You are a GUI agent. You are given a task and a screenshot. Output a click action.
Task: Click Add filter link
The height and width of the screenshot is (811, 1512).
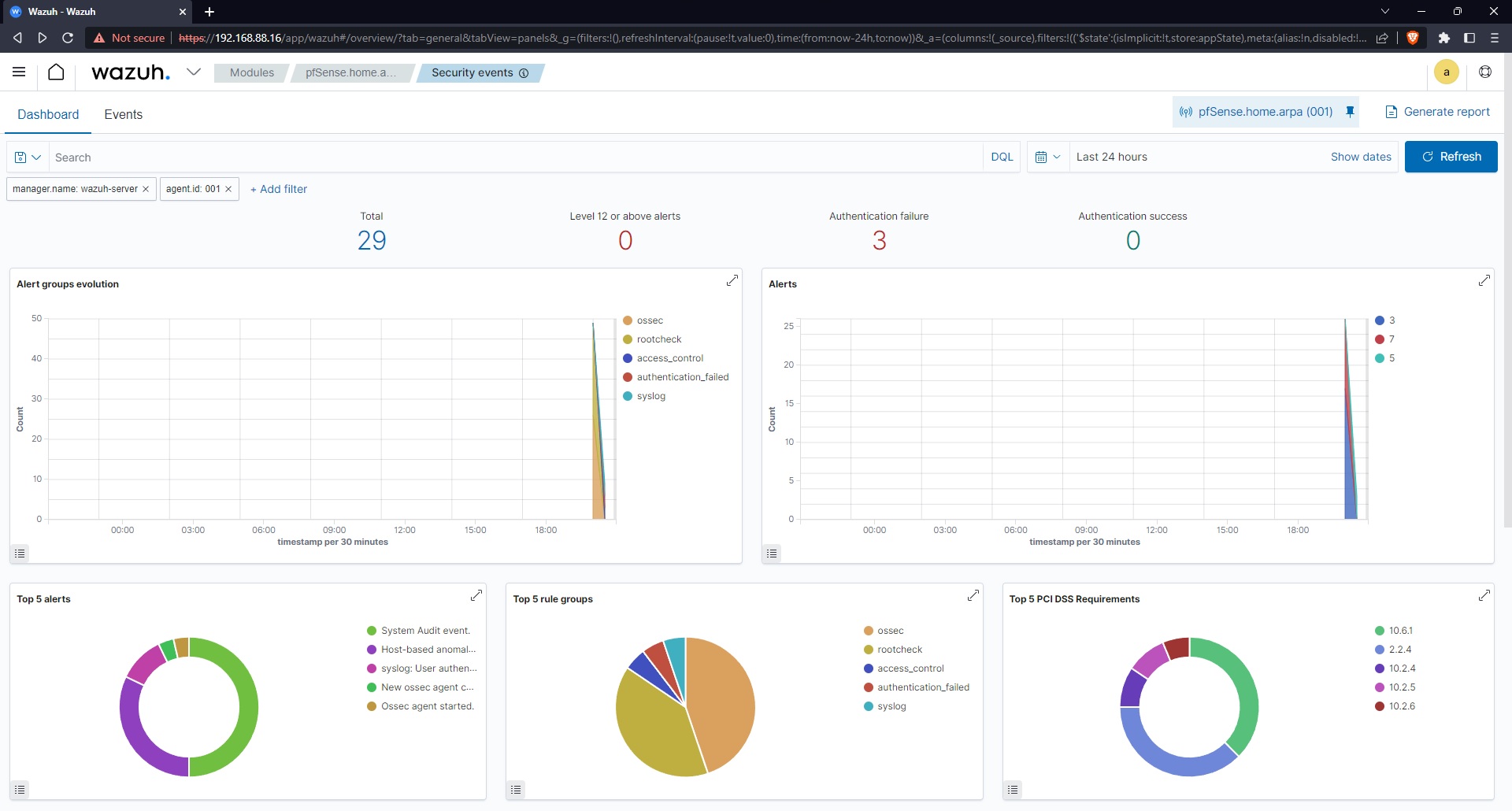coord(279,189)
